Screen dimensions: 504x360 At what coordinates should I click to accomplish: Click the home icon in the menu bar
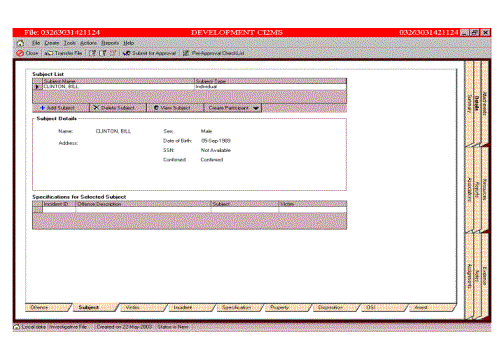(20, 43)
